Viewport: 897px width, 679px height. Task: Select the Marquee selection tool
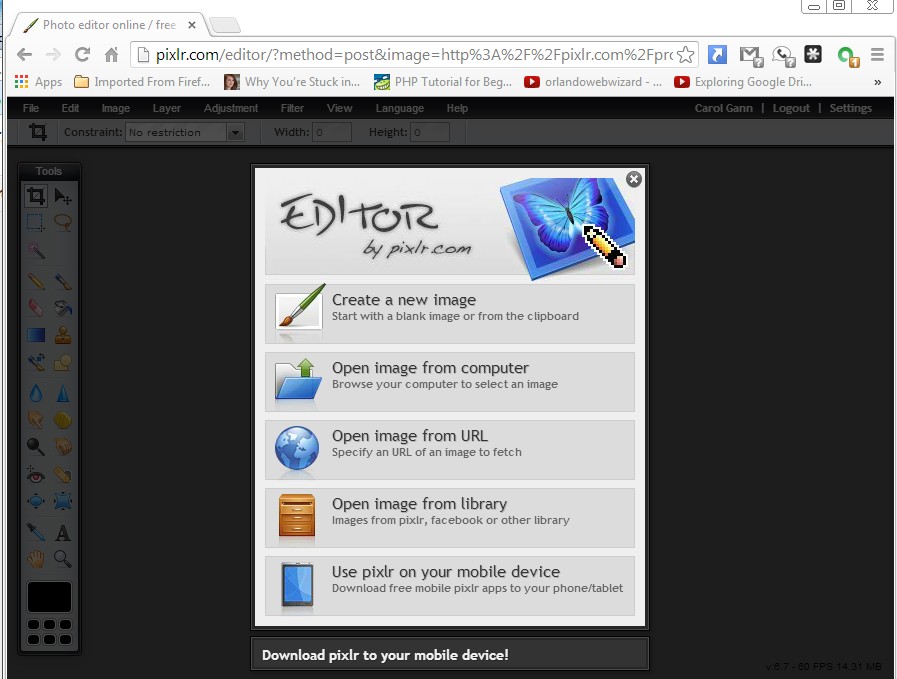pos(35,222)
